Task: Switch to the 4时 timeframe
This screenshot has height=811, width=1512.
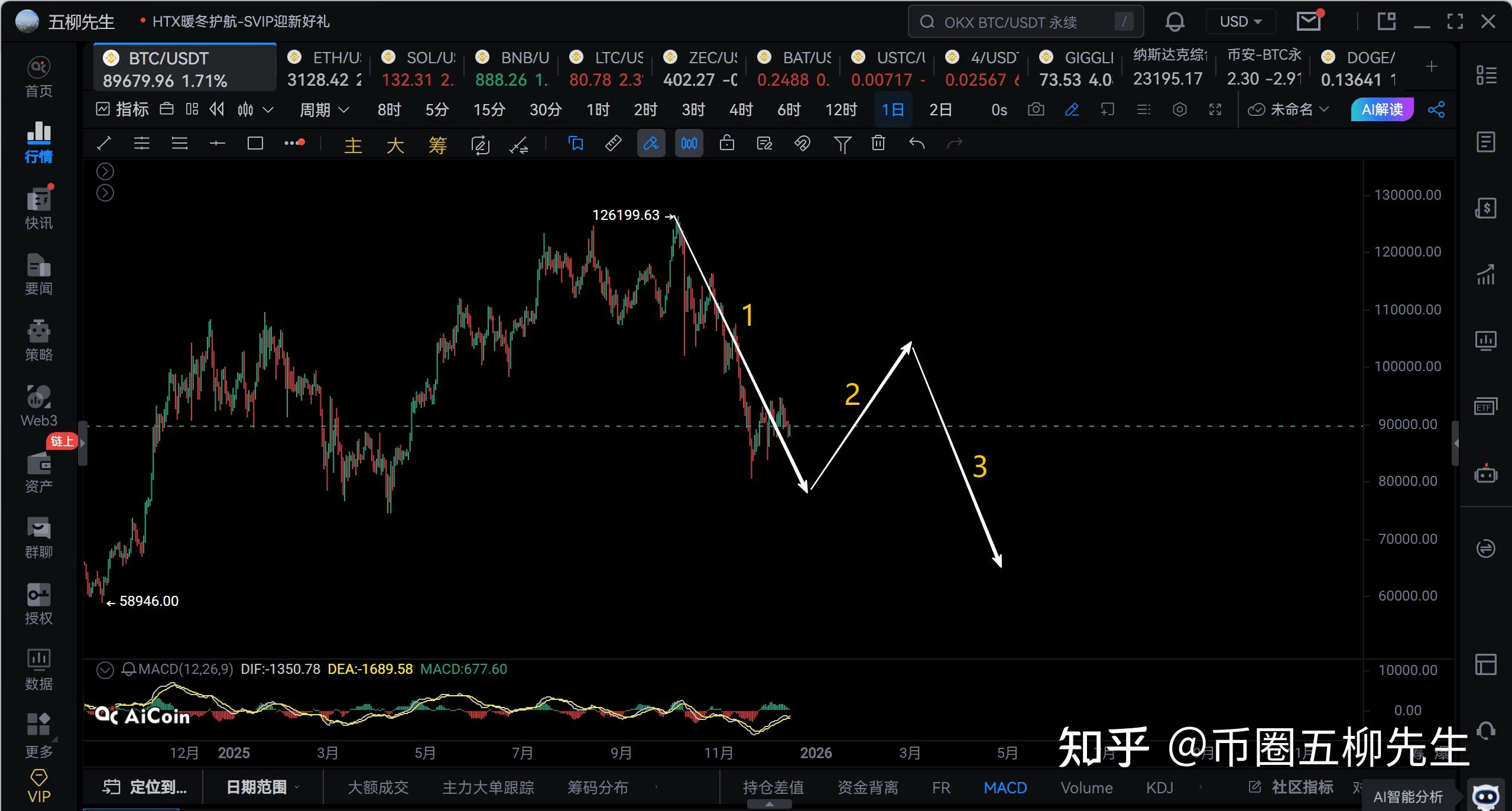Action: pos(741,110)
